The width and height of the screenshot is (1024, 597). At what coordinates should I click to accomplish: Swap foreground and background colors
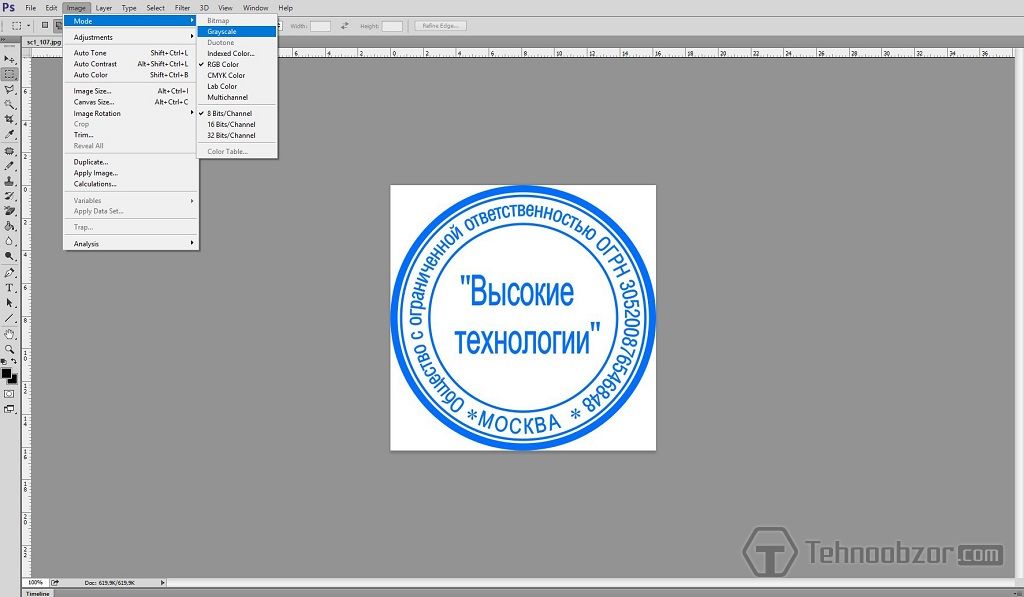14,361
